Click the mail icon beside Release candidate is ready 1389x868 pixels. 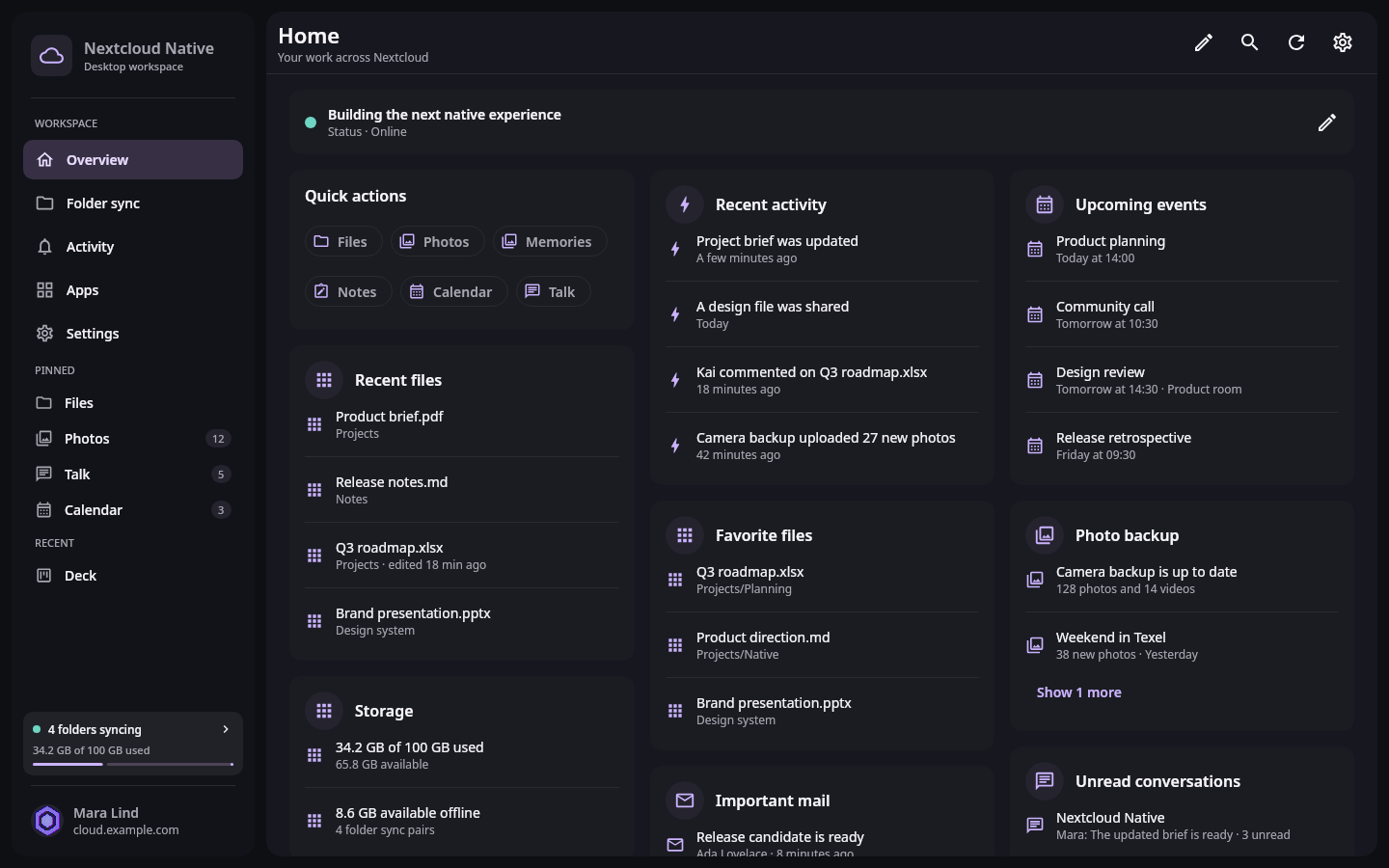(675, 845)
